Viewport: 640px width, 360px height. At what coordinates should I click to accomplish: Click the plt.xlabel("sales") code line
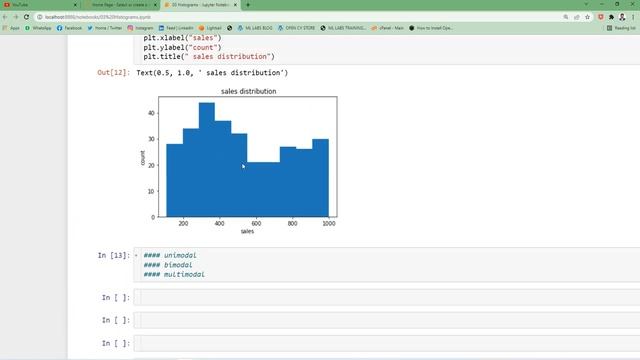coord(182,38)
